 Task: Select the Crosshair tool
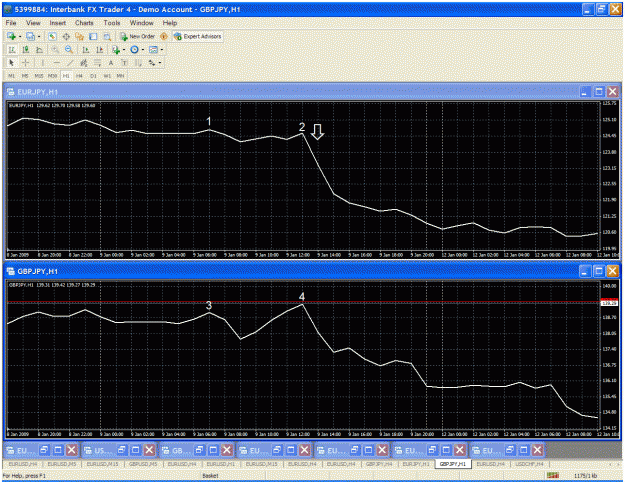pyautogui.click(x=26, y=63)
